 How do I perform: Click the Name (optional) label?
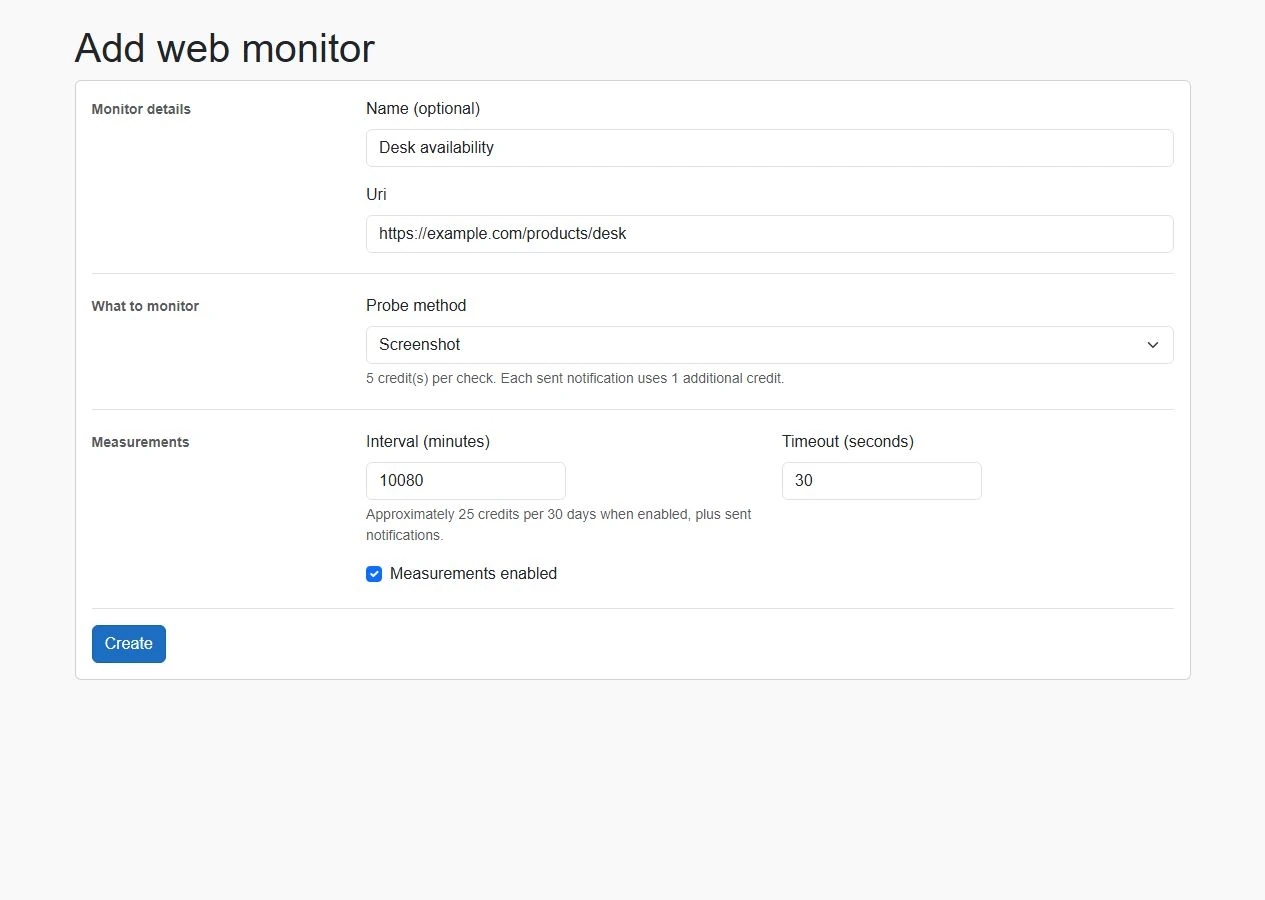[423, 108]
